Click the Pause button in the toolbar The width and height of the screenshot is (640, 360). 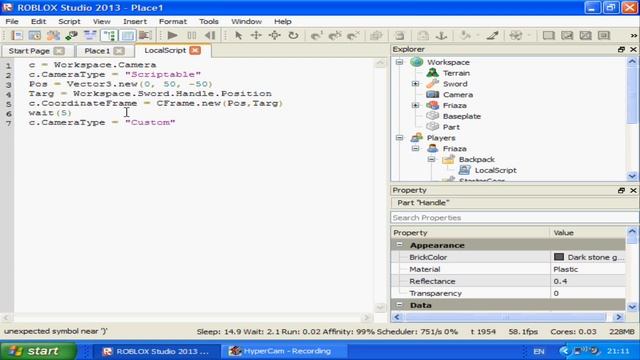click(x=191, y=36)
